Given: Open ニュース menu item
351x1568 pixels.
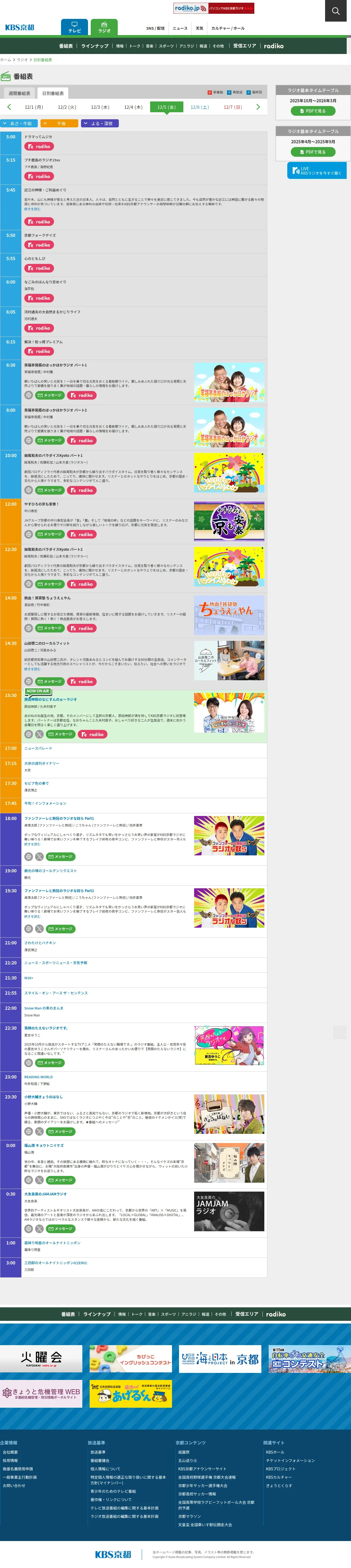Looking at the screenshot, I should 180,28.
